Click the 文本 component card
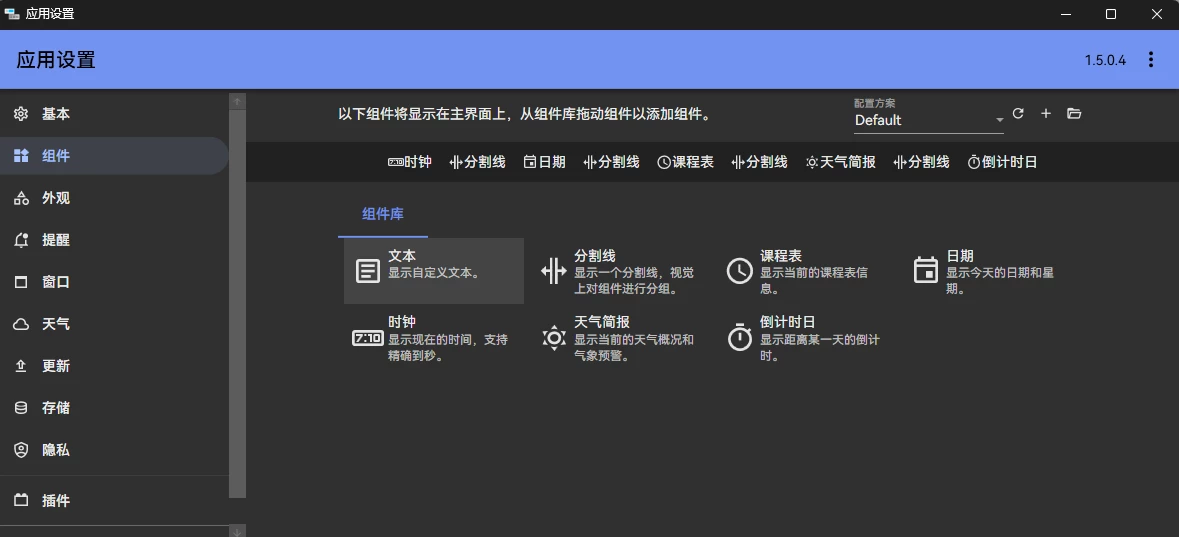Viewport: 1179px width, 537px height. click(434, 271)
